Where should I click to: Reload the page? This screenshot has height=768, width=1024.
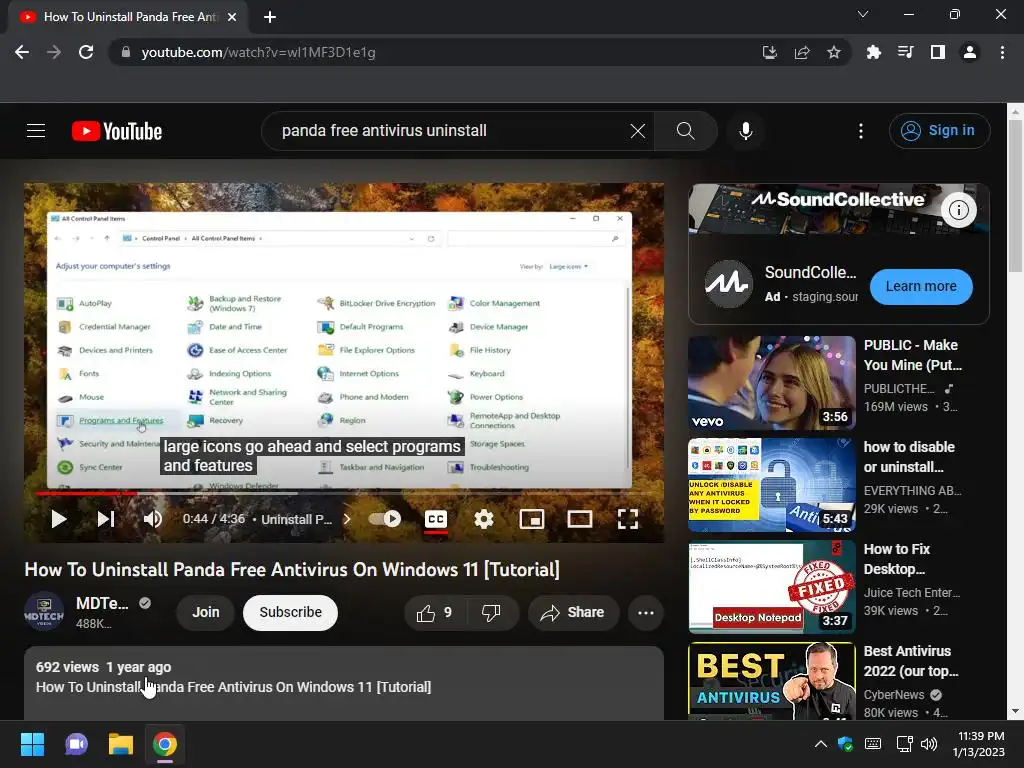click(86, 52)
